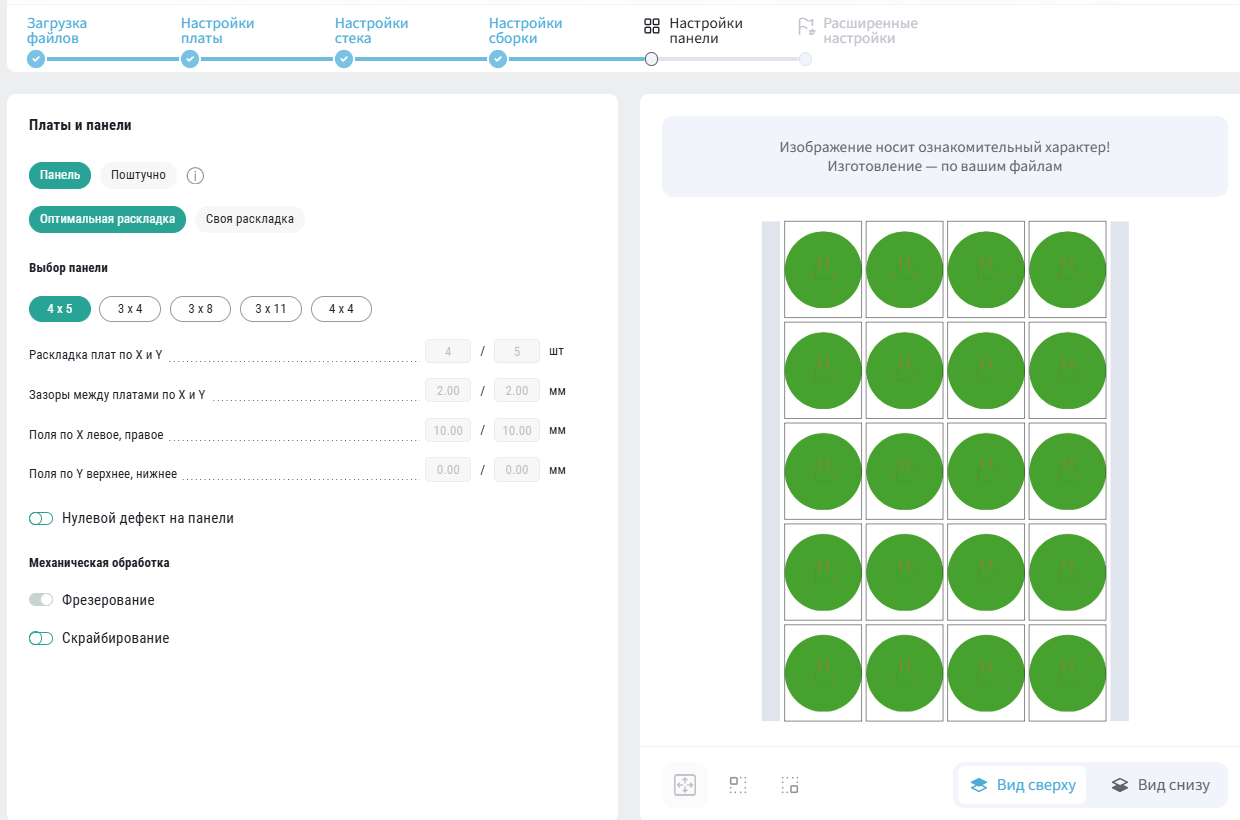The height and width of the screenshot is (820, 1240).
Task: Click the checkmark circle under Загрузка файлов
Action: tap(36, 59)
